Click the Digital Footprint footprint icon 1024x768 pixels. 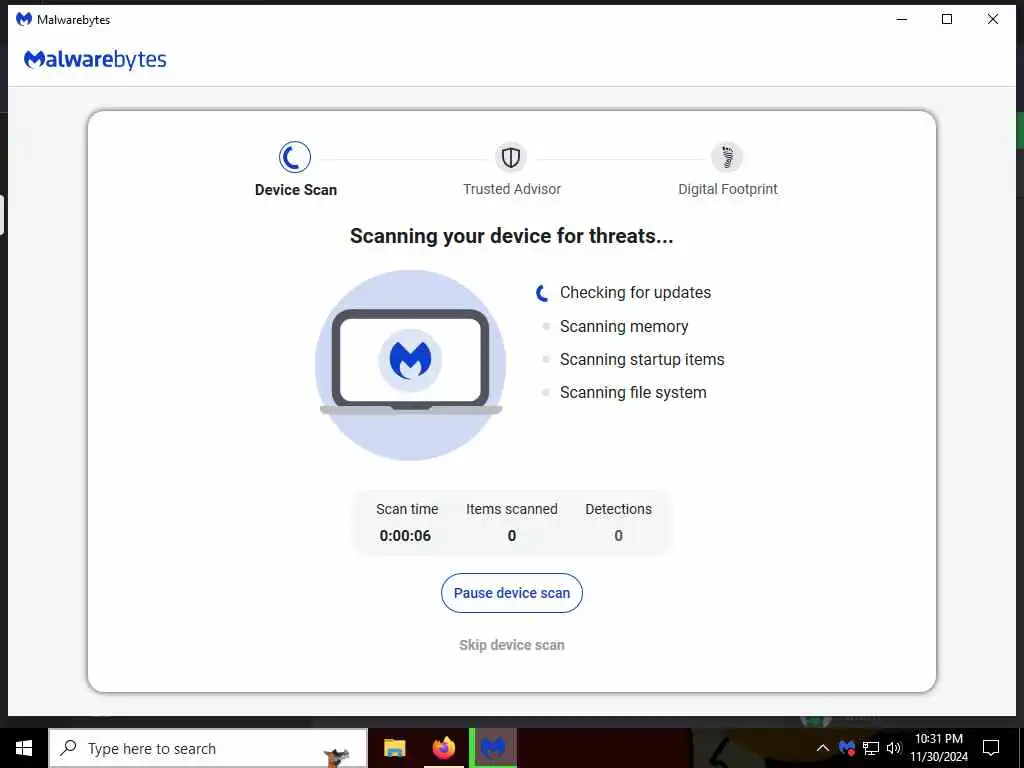point(727,157)
